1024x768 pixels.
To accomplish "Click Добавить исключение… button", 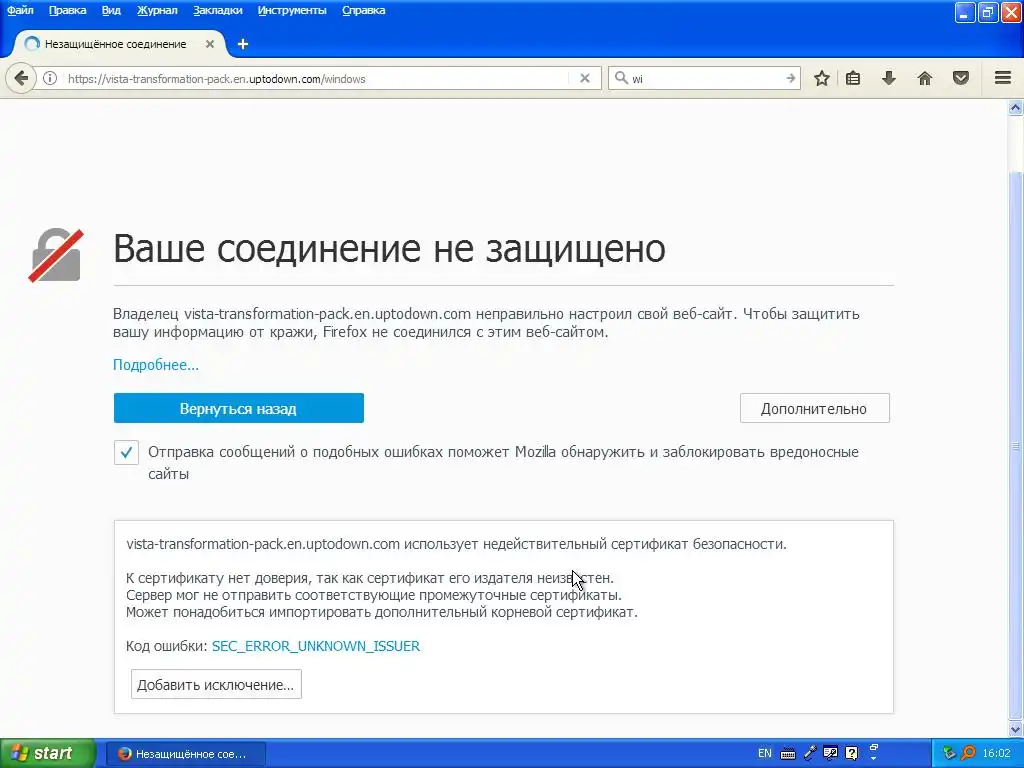I will 216,684.
